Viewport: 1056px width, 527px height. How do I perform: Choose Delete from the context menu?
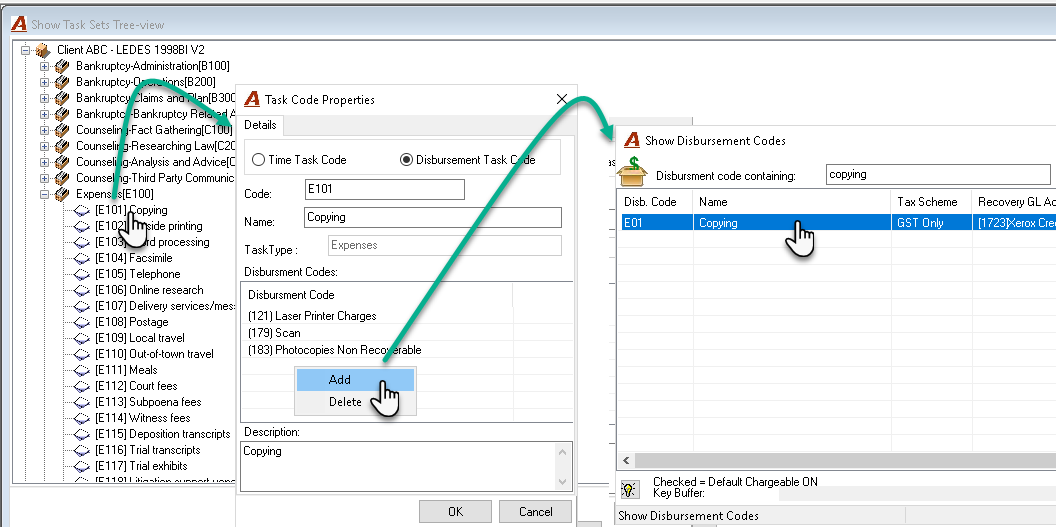(x=355, y=402)
